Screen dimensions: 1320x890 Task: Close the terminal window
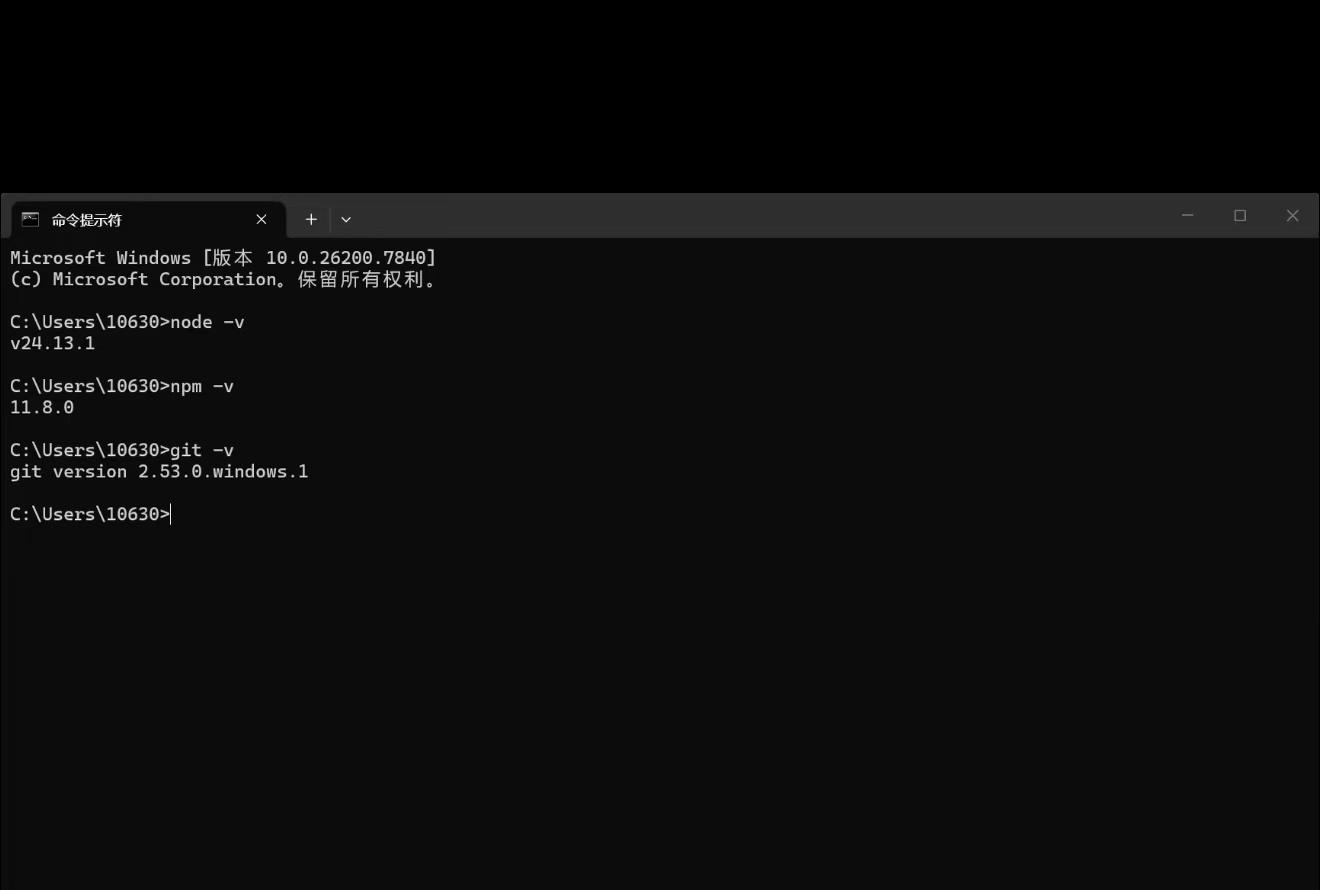tap(1292, 215)
